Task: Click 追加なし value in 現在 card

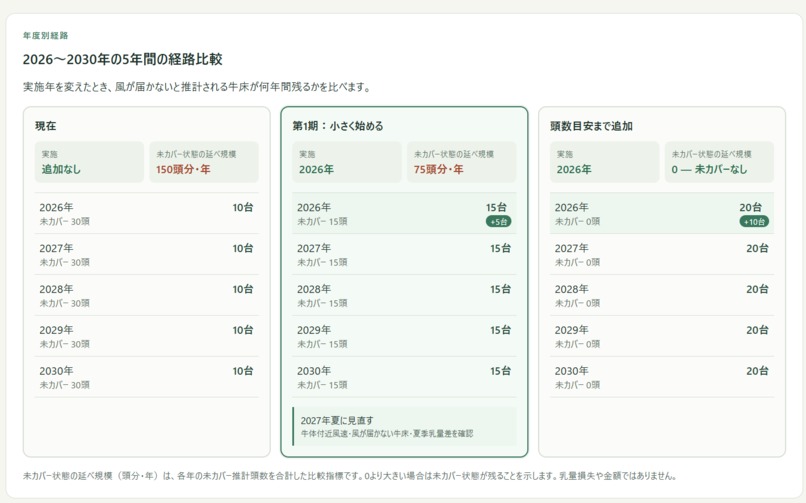Action: [61, 169]
